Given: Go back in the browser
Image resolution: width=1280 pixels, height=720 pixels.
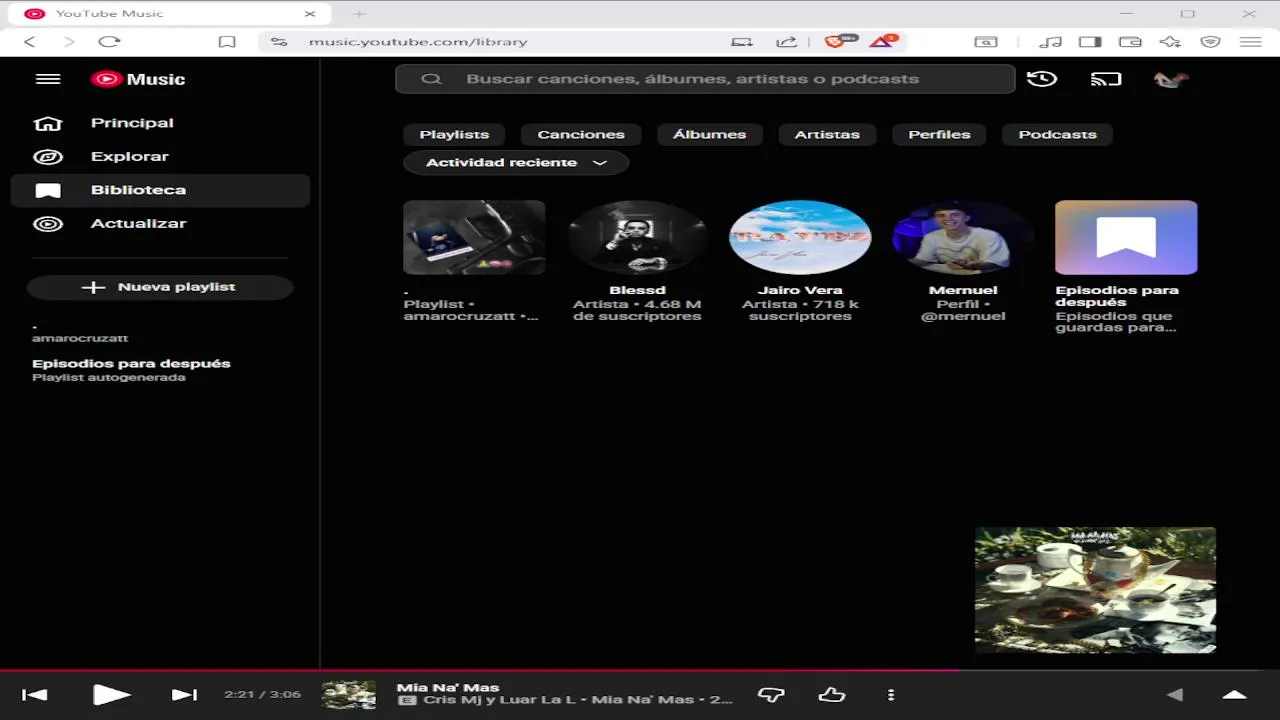Looking at the screenshot, I should pos(29,42).
